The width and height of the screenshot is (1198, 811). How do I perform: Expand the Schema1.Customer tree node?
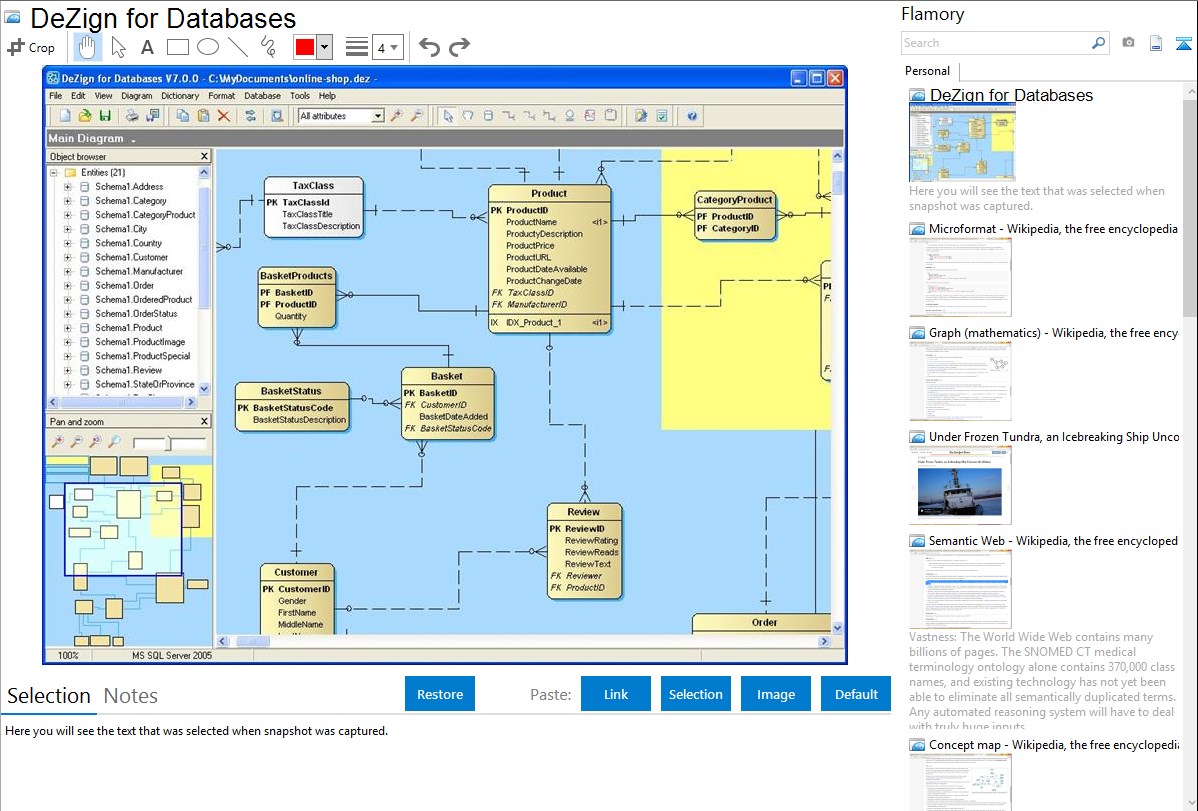tap(67, 258)
